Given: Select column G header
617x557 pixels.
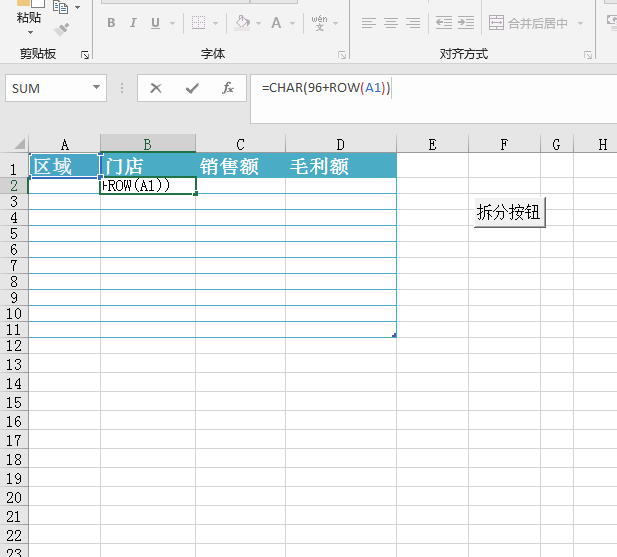Looking at the screenshot, I should point(556,144).
